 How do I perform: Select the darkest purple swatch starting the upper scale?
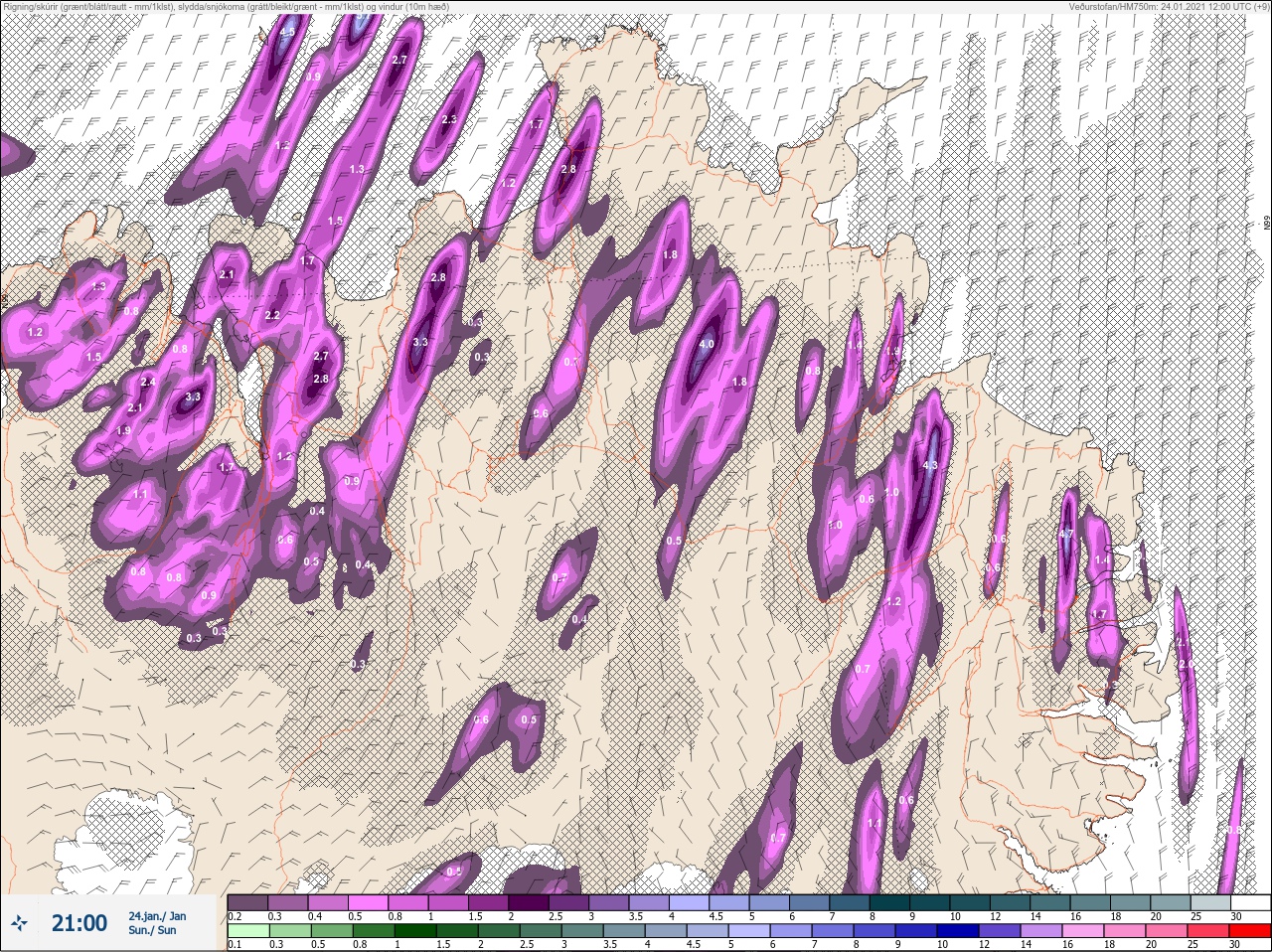248,902
